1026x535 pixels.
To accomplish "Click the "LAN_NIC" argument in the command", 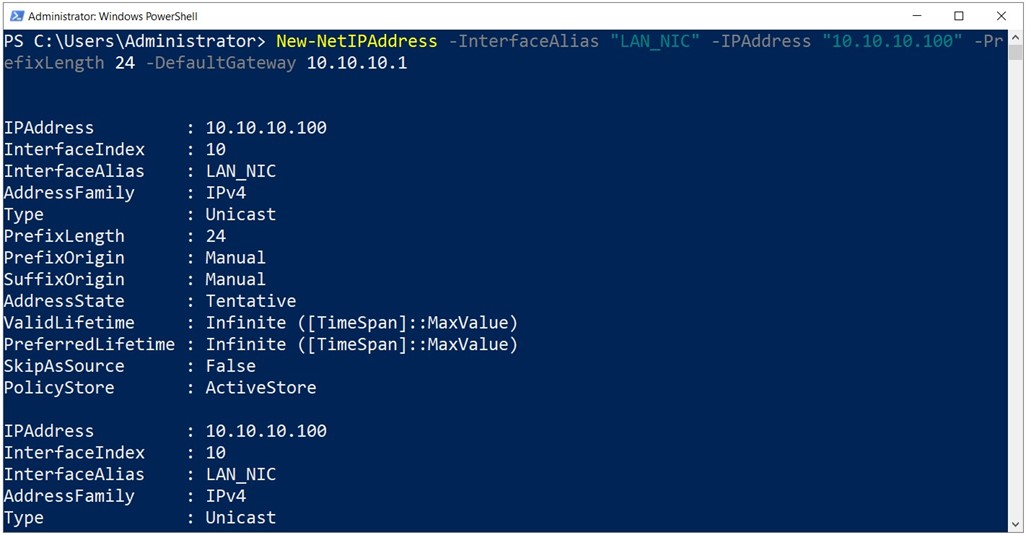I will (x=655, y=41).
